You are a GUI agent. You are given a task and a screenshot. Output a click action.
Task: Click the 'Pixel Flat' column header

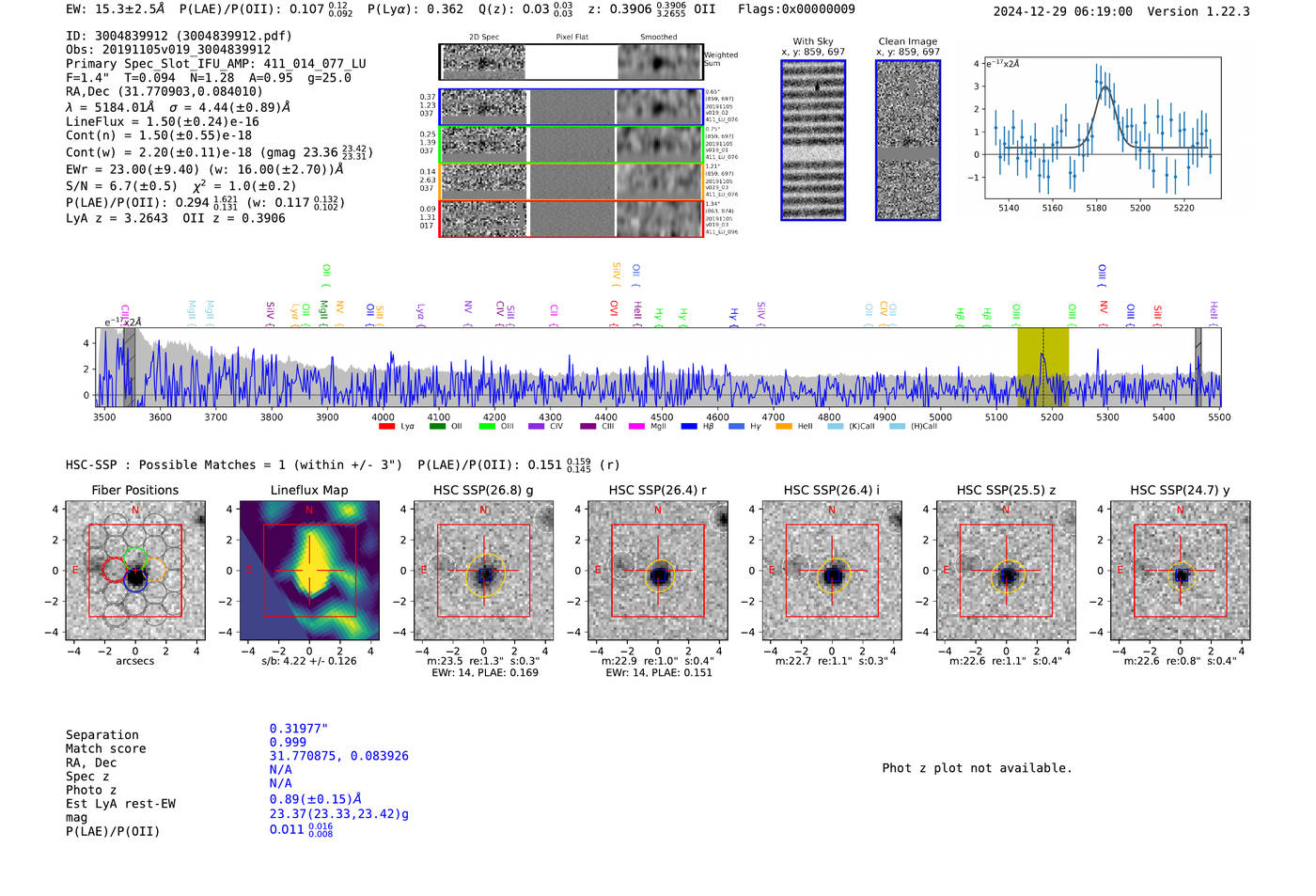pyautogui.click(x=572, y=38)
